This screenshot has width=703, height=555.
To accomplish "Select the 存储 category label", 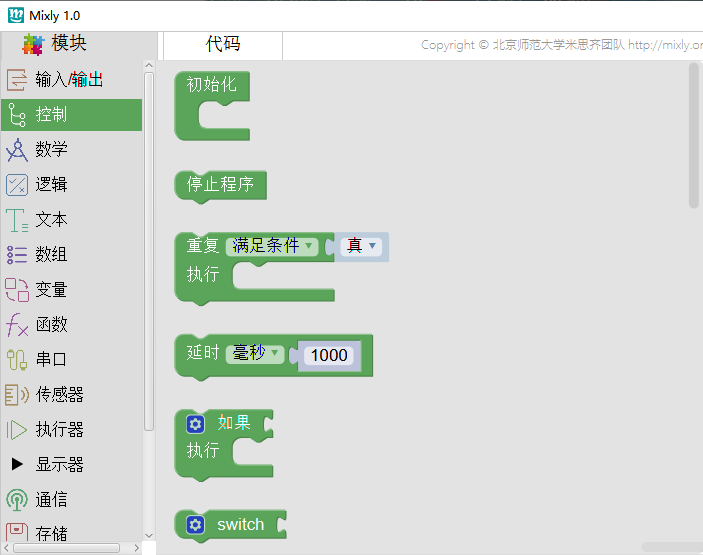I will click(x=52, y=533).
